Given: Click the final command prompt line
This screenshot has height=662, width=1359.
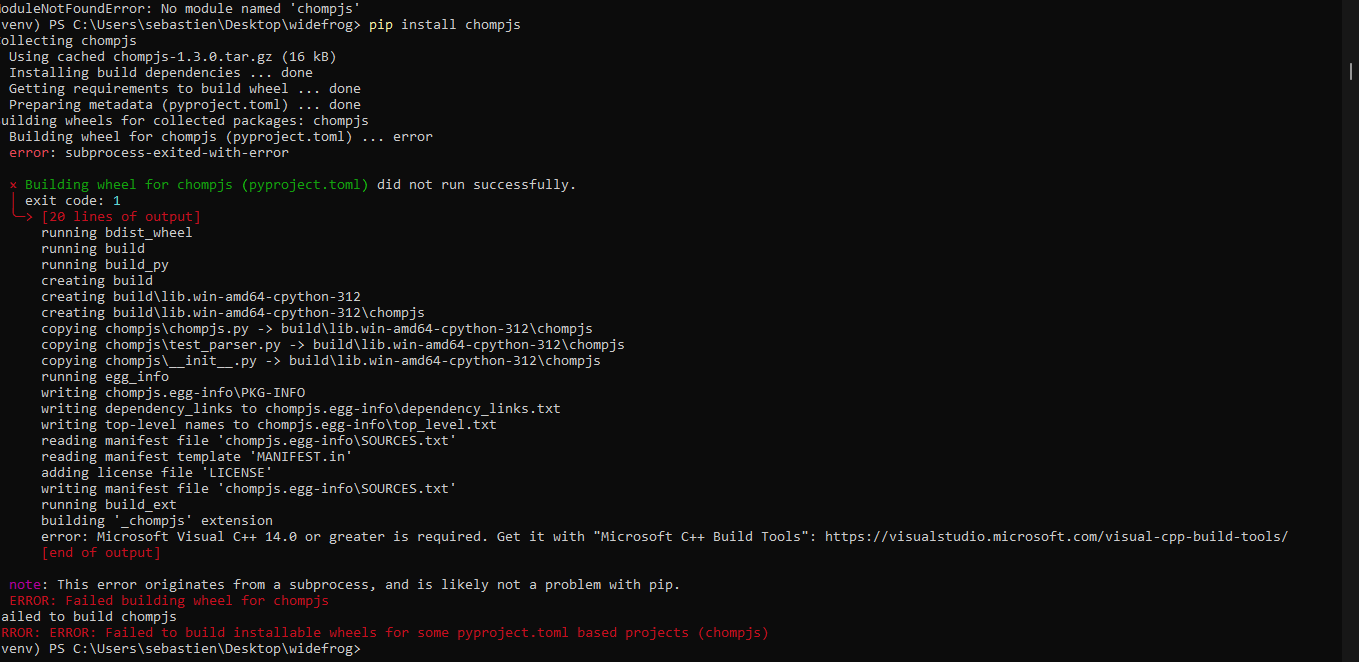Looking at the screenshot, I should coord(180,649).
